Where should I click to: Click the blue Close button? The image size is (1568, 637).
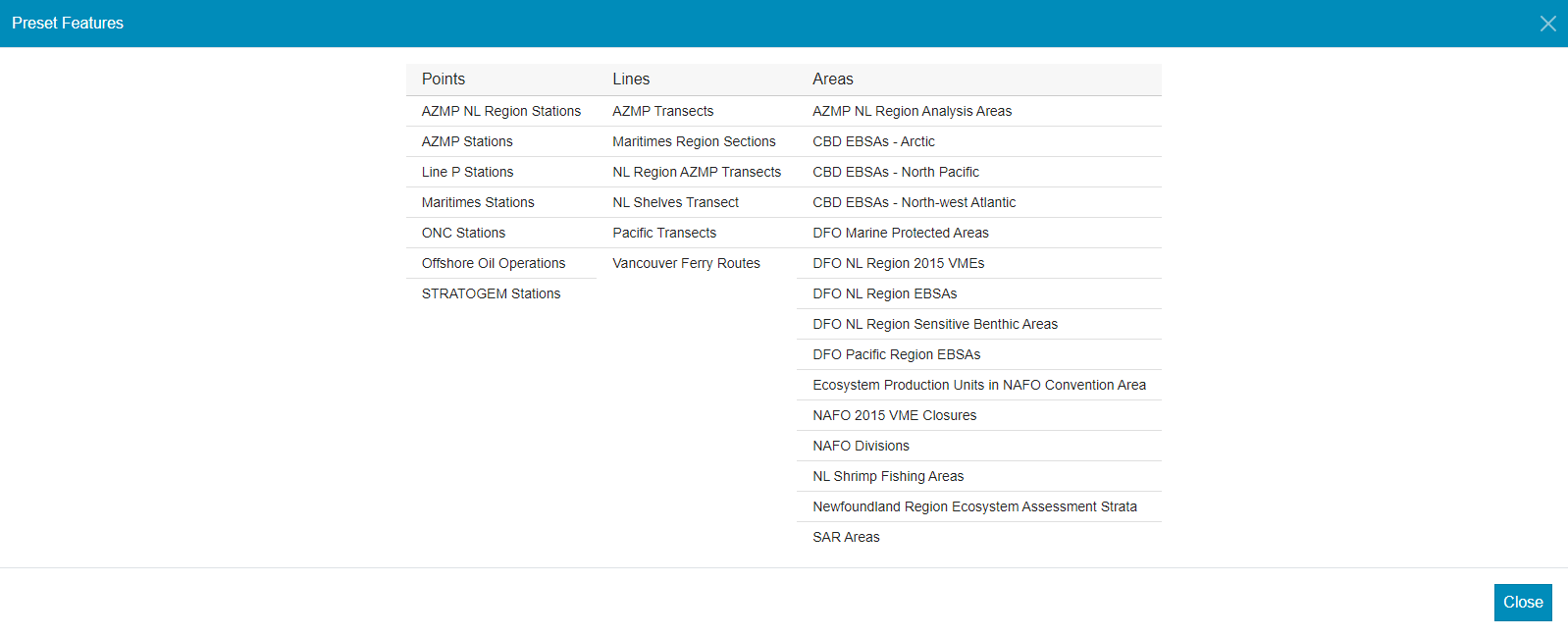(1523, 603)
